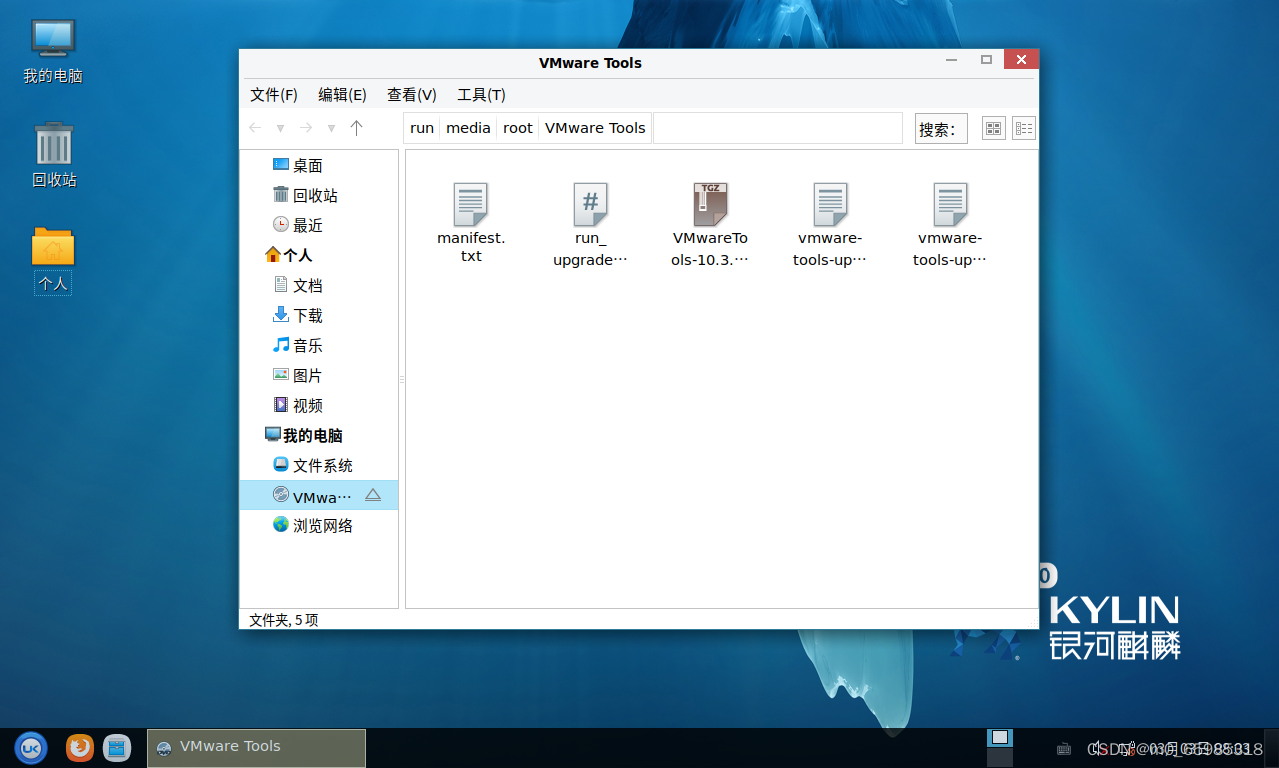
Task: Open 视频 in the sidebar
Action: (x=319, y=405)
